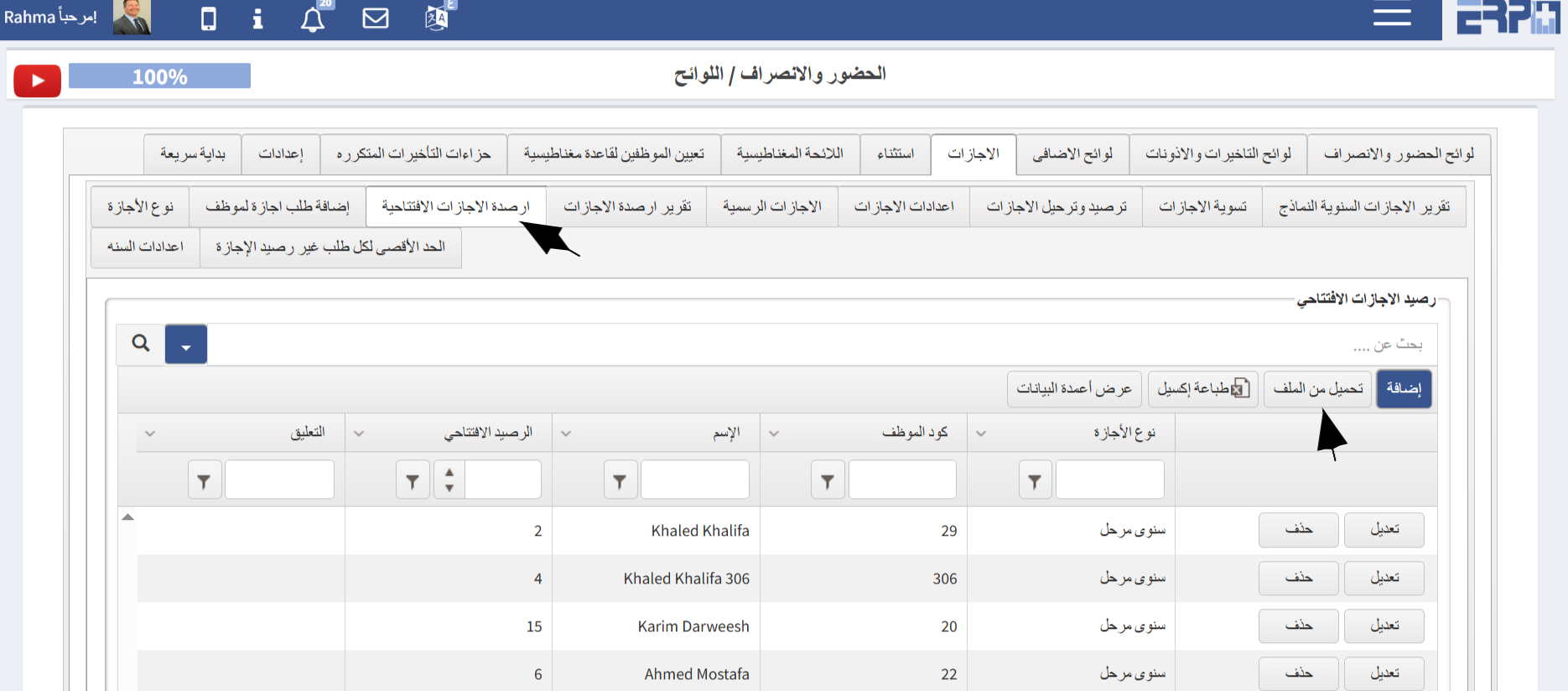Play the YouTube video button
Screen dimensions: 1568x691
tap(38, 81)
